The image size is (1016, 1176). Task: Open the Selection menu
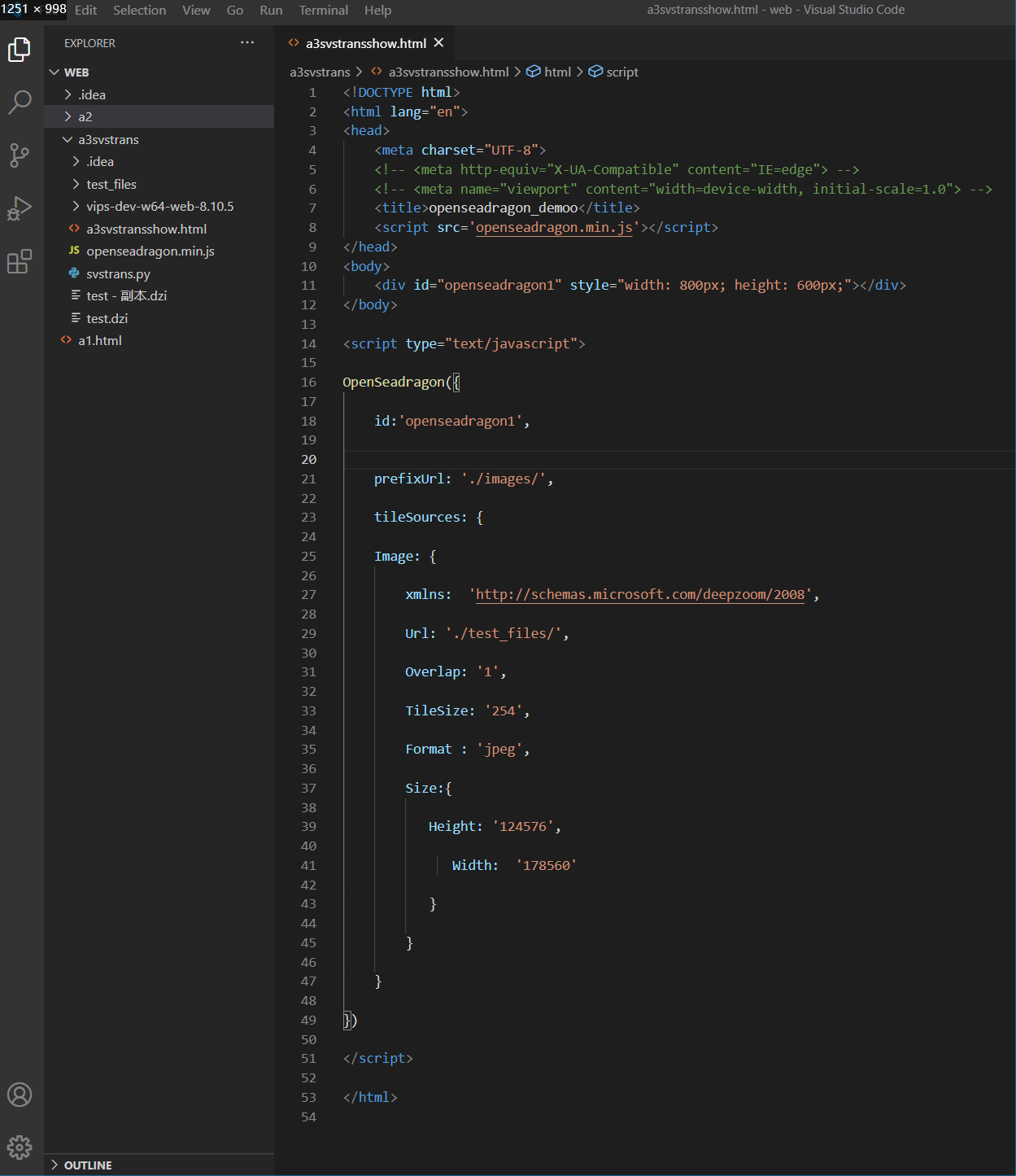click(x=139, y=10)
